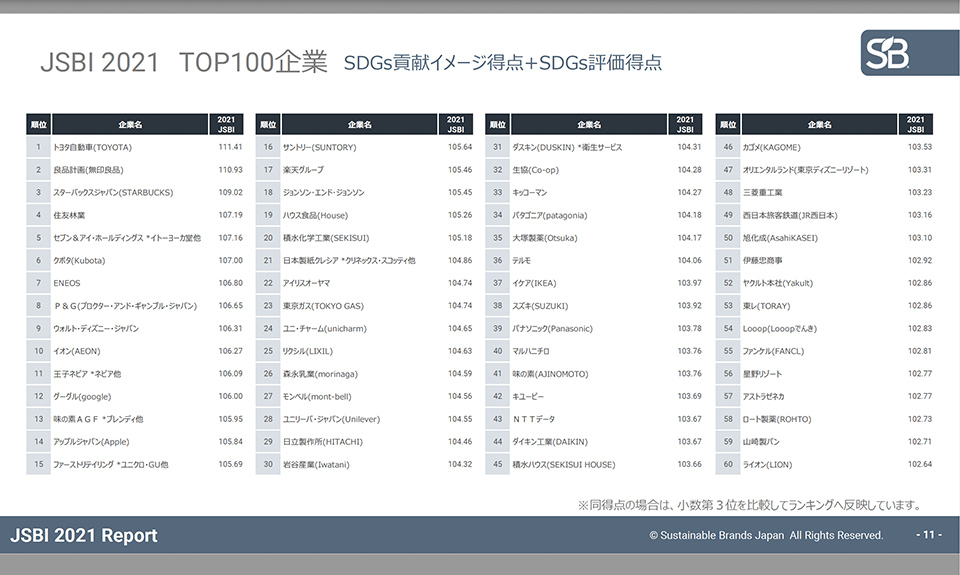Select 東京ガス(TOKYO GAS) entry
Screen dimensions: 960x575
pos(323,305)
